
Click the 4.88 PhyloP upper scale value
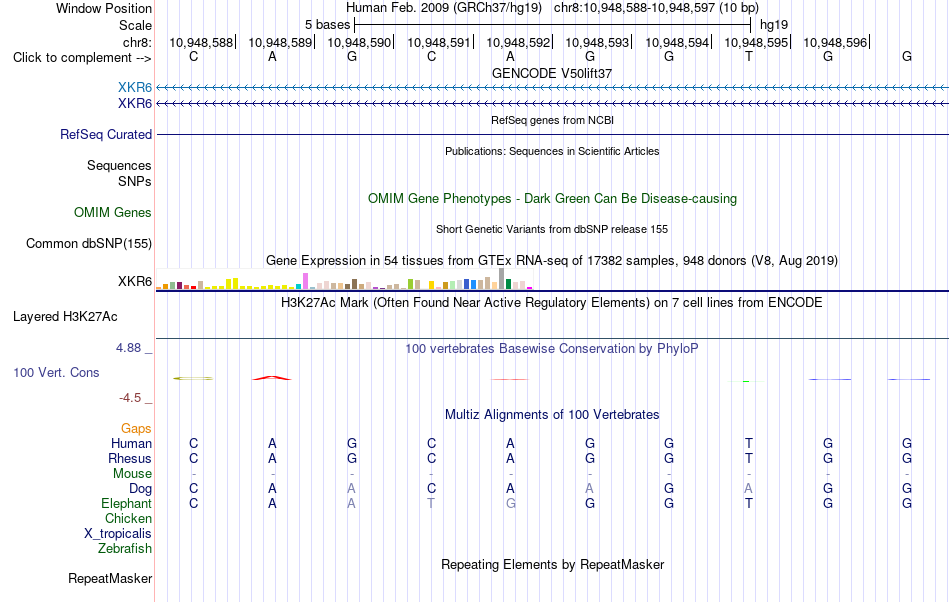point(128,348)
